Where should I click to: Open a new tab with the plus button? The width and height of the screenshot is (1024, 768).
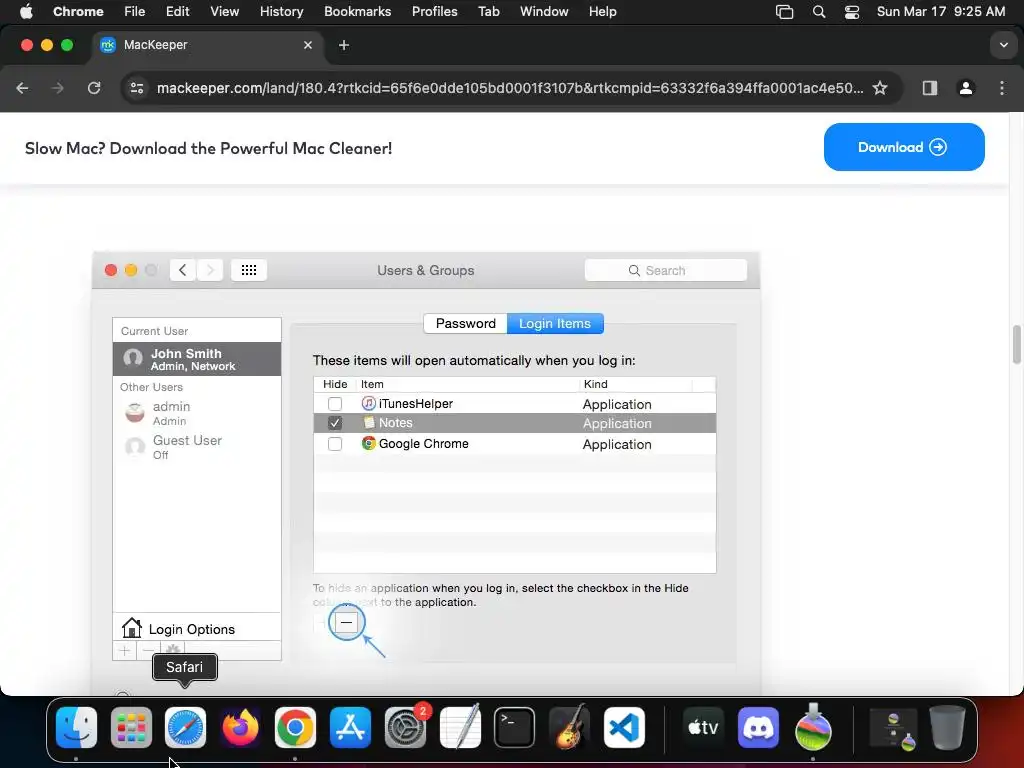(x=344, y=45)
